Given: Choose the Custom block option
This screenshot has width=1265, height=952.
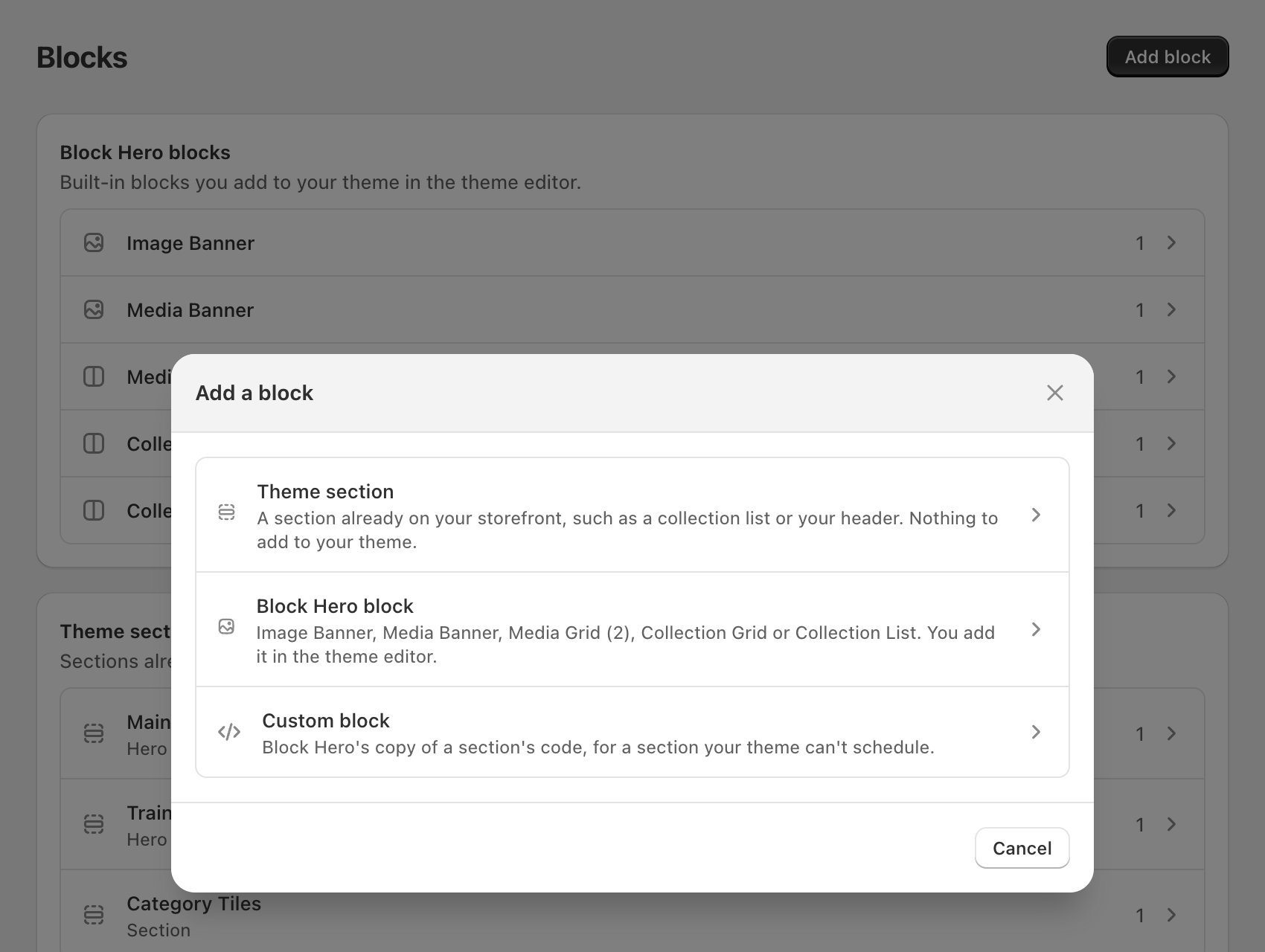Looking at the screenshot, I should click(632, 732).
